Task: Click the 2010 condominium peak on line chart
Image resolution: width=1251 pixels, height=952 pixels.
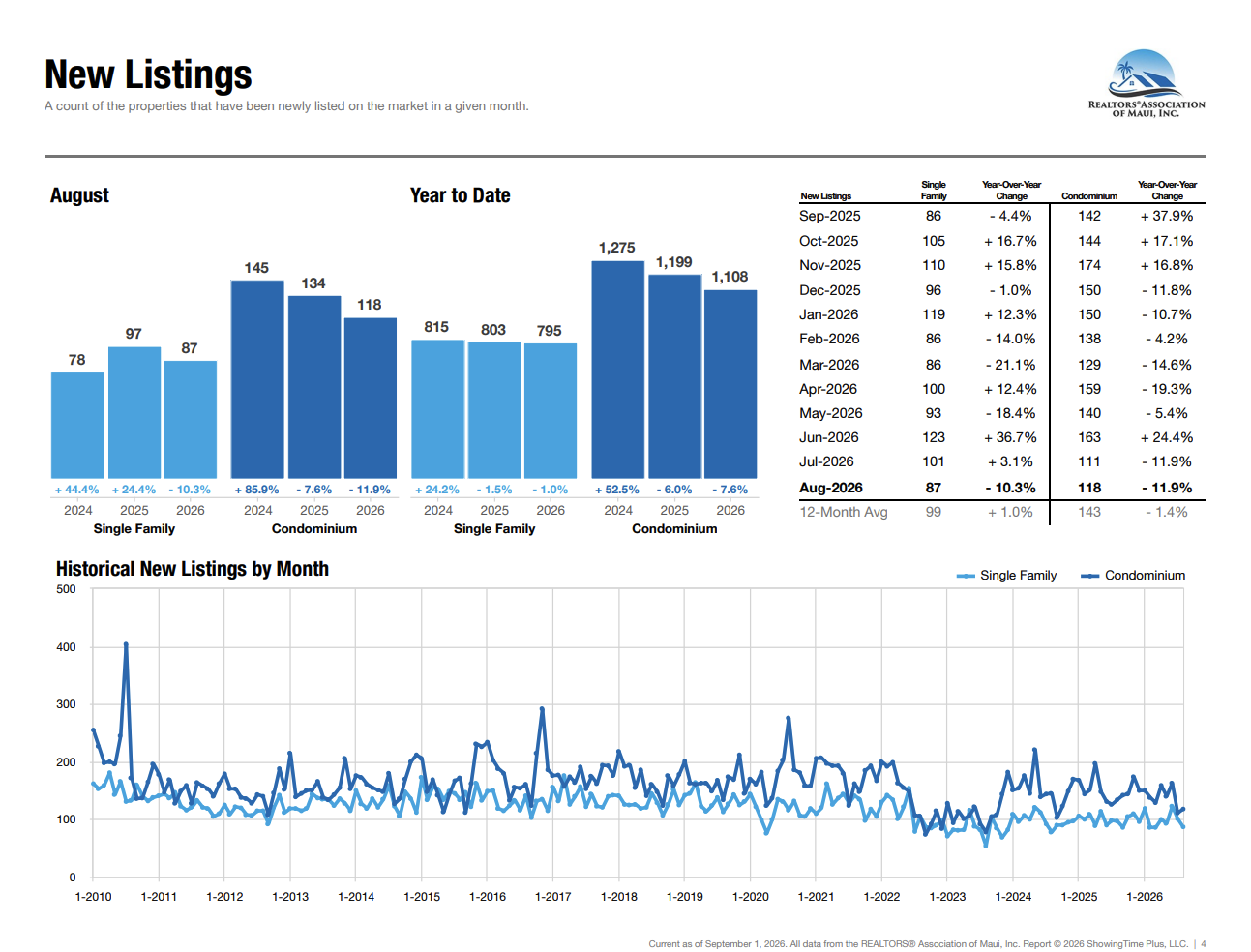Action: [126, 644]
